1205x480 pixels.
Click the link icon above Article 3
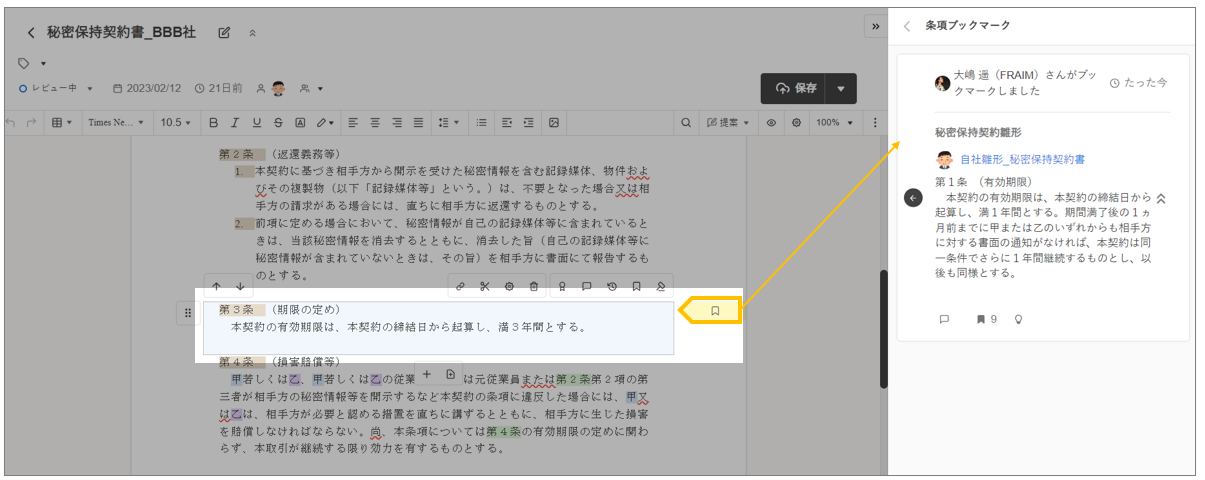(x=460, y=287)
